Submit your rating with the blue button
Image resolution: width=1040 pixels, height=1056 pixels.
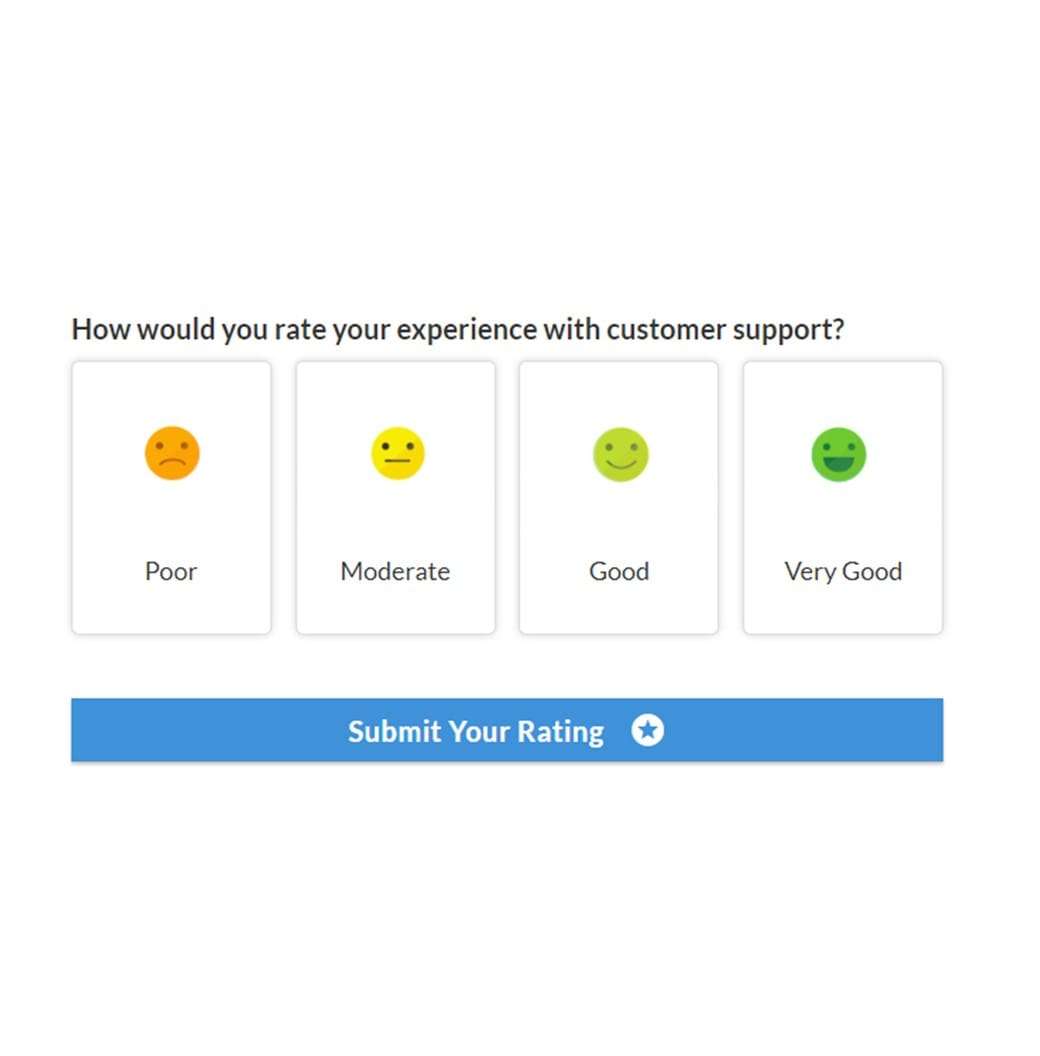coord(507,730)
